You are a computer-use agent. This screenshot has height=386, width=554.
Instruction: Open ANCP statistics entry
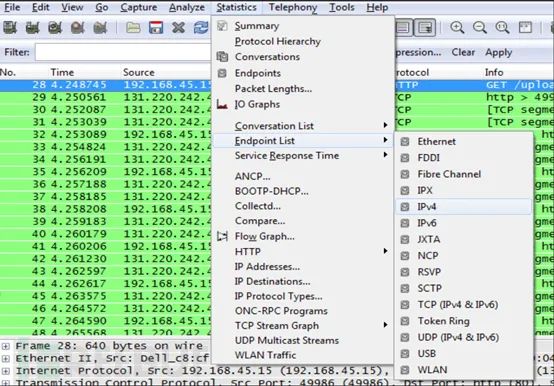253,176
